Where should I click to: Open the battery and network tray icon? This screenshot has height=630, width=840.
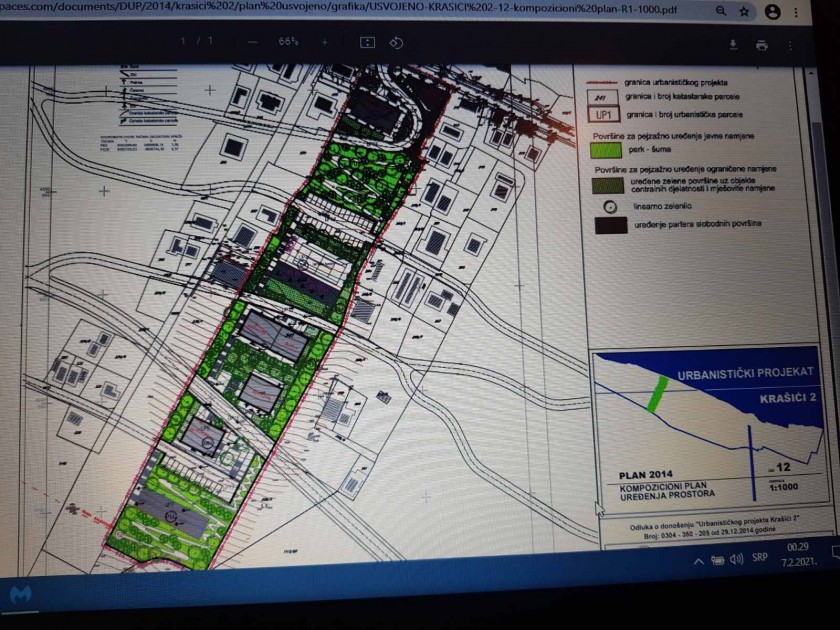tap(717, 560)
